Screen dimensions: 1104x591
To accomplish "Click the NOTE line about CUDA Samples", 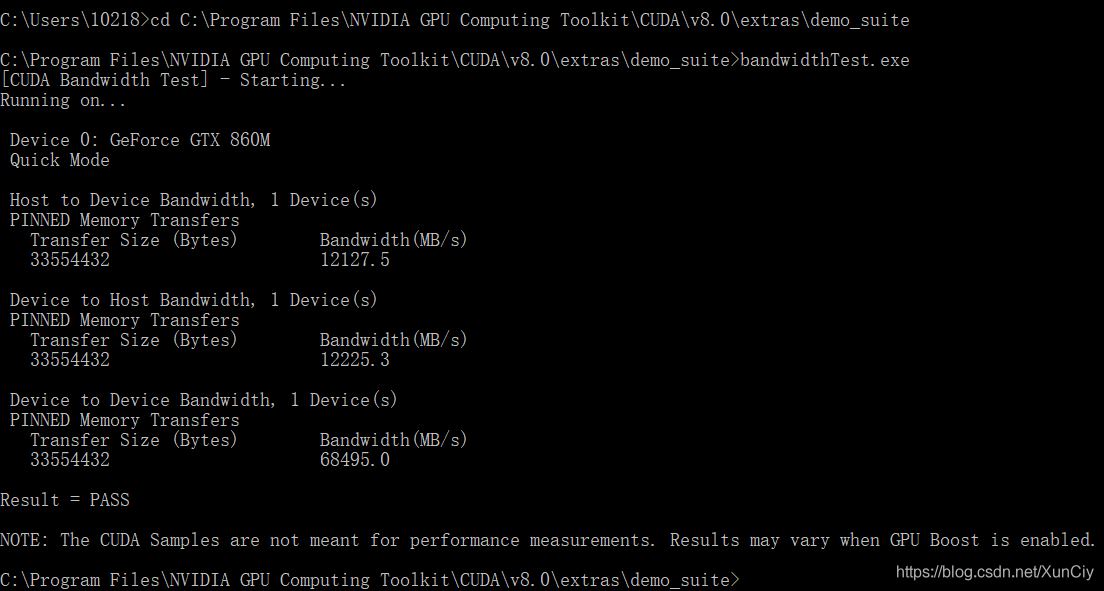I will point(548,540).
